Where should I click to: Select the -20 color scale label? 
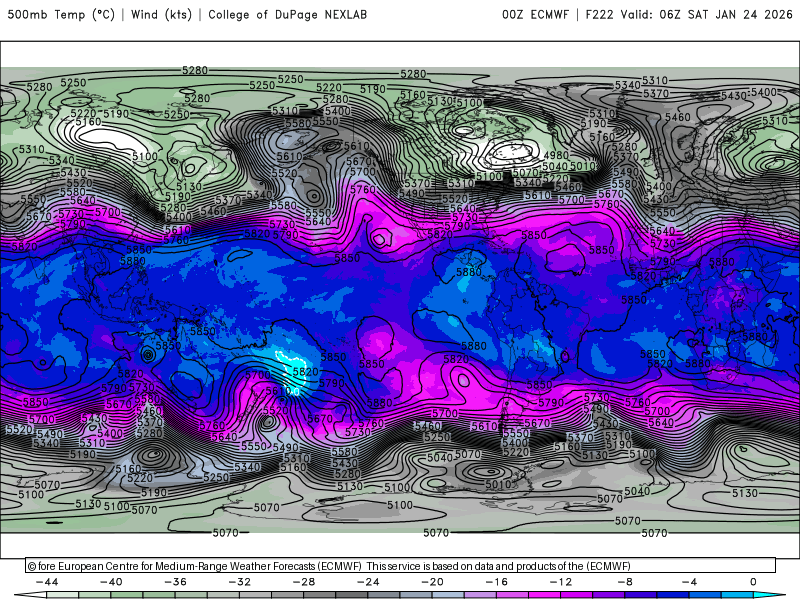[x=433, y=582]
